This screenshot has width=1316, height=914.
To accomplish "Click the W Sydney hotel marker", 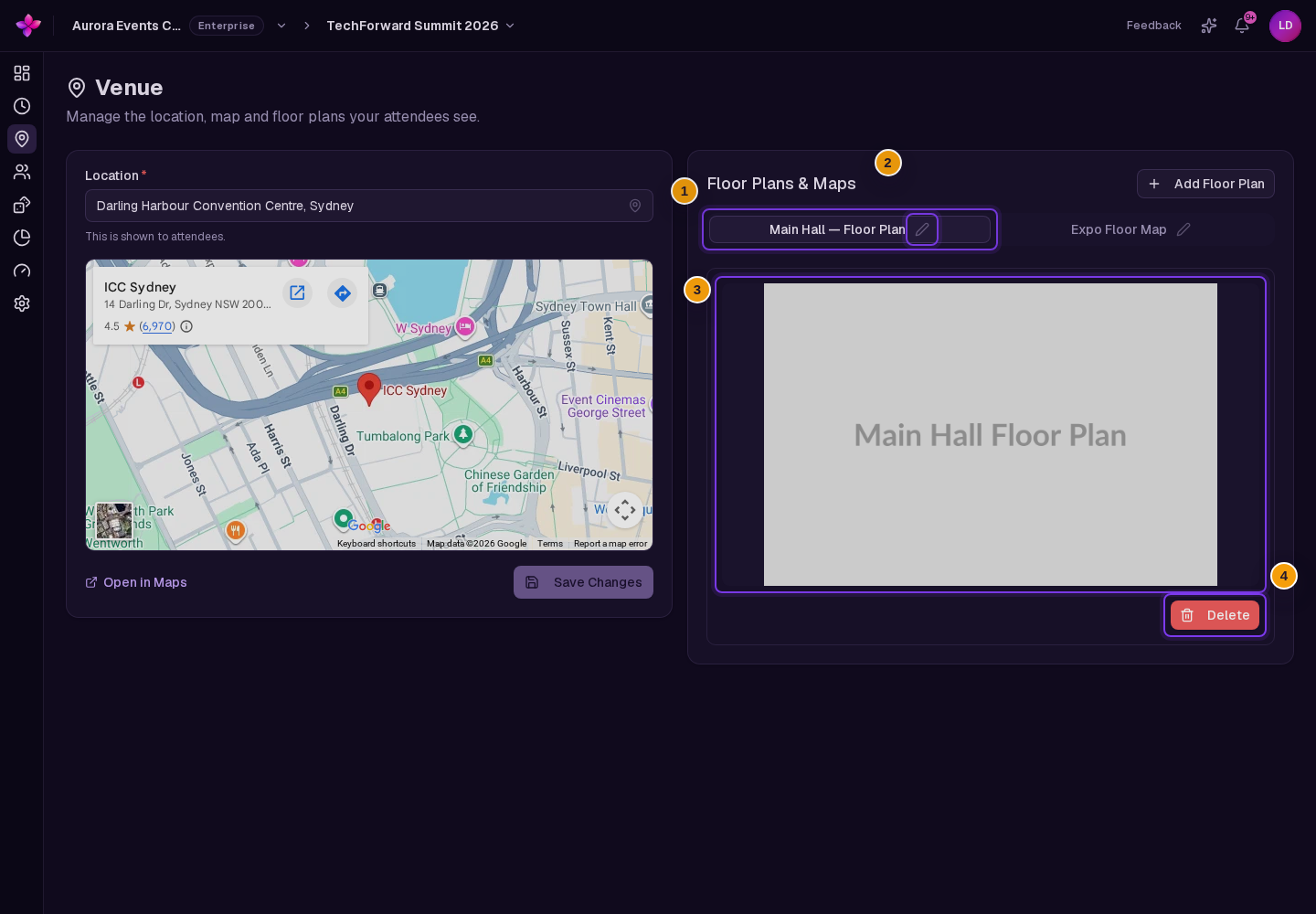I will pos(465,326).
